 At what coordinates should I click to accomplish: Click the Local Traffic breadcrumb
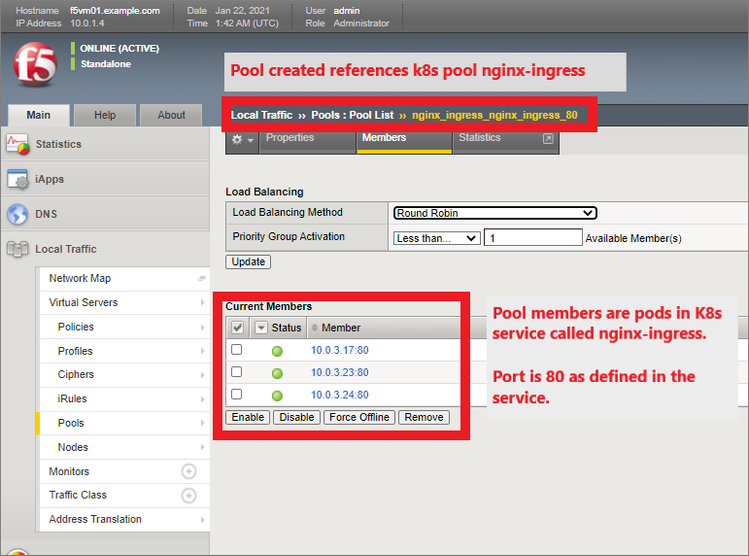pyautogui.click(x=261, y=115)
